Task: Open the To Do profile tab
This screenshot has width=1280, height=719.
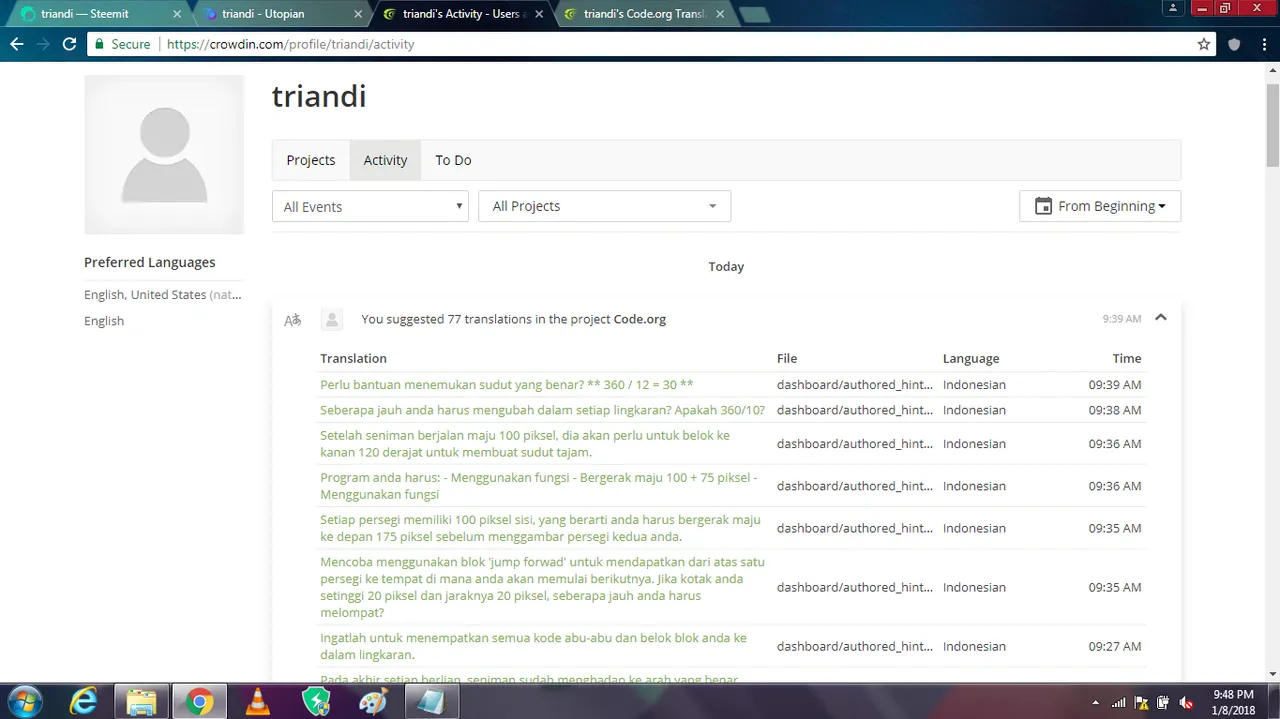Action: [x=453, y=160]
